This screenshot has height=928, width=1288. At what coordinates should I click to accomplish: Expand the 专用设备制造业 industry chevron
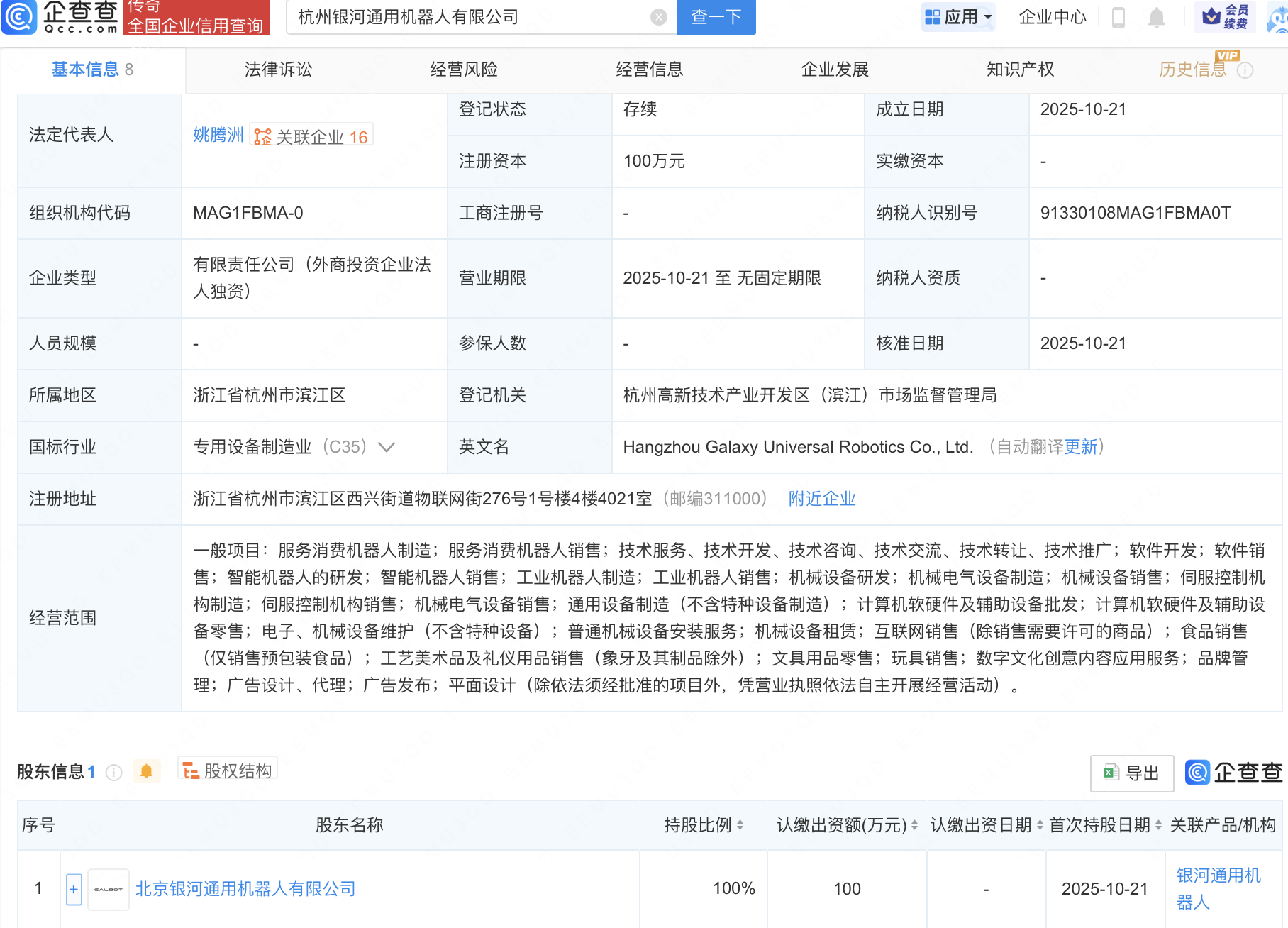coord(387,447)
